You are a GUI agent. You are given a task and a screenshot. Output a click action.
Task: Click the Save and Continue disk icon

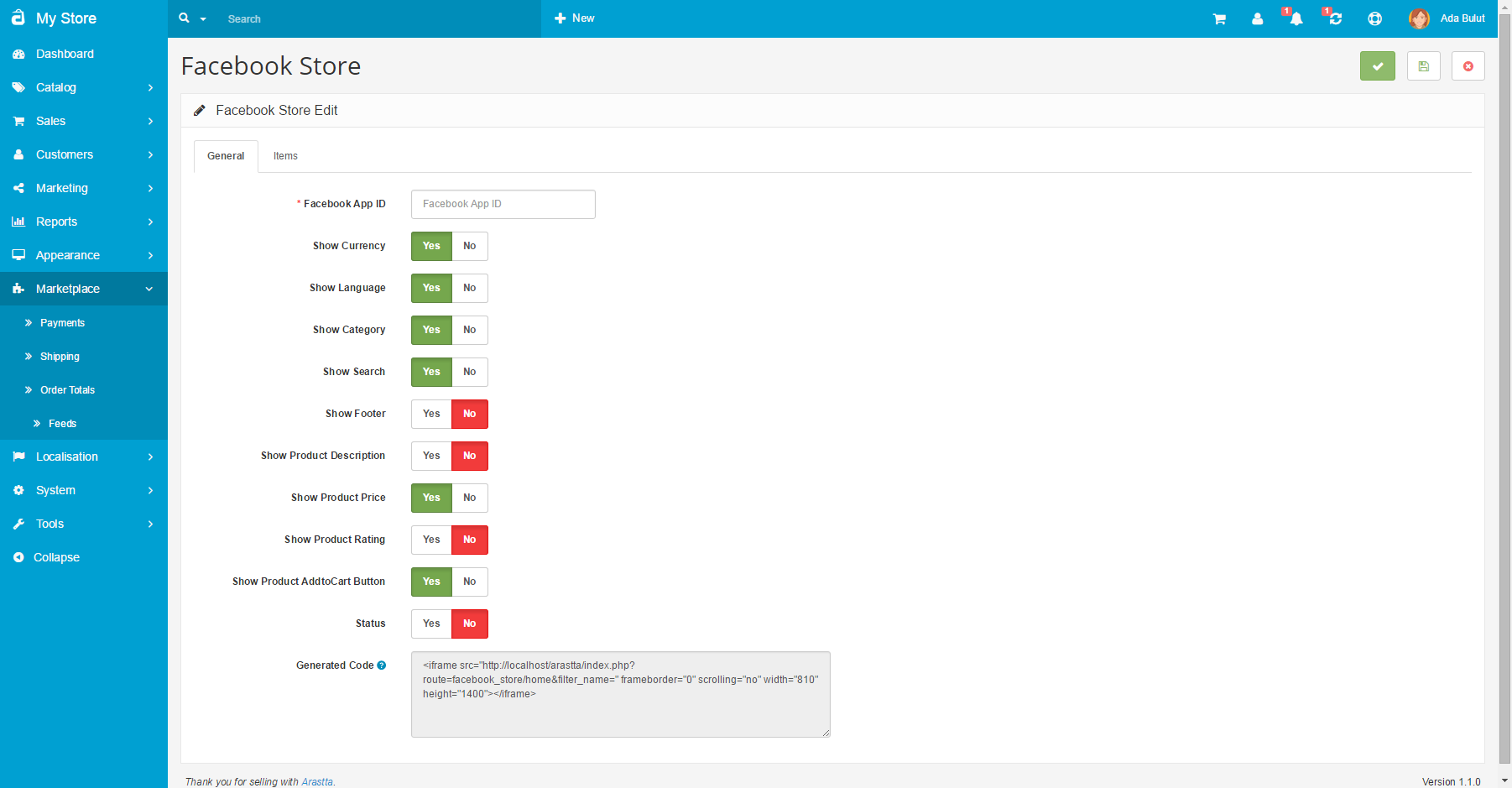coord(1423,66)
